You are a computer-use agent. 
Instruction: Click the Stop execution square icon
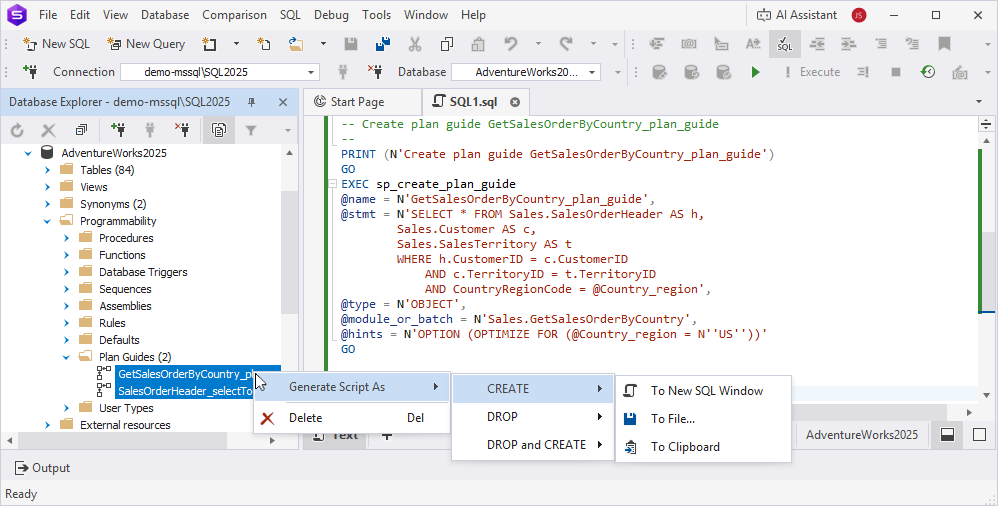[896, 72]
